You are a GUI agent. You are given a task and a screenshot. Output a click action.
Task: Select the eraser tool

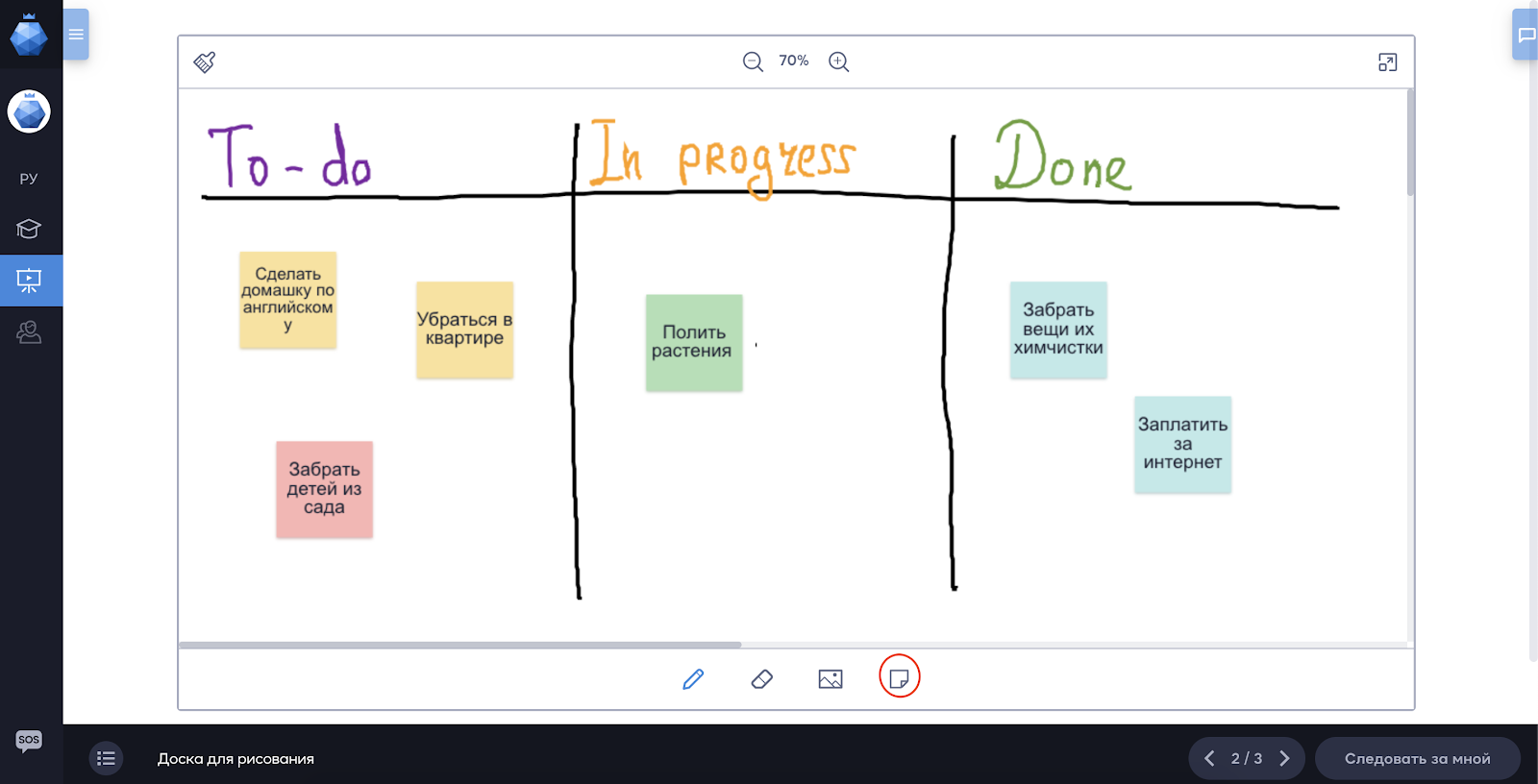[761, 679]
